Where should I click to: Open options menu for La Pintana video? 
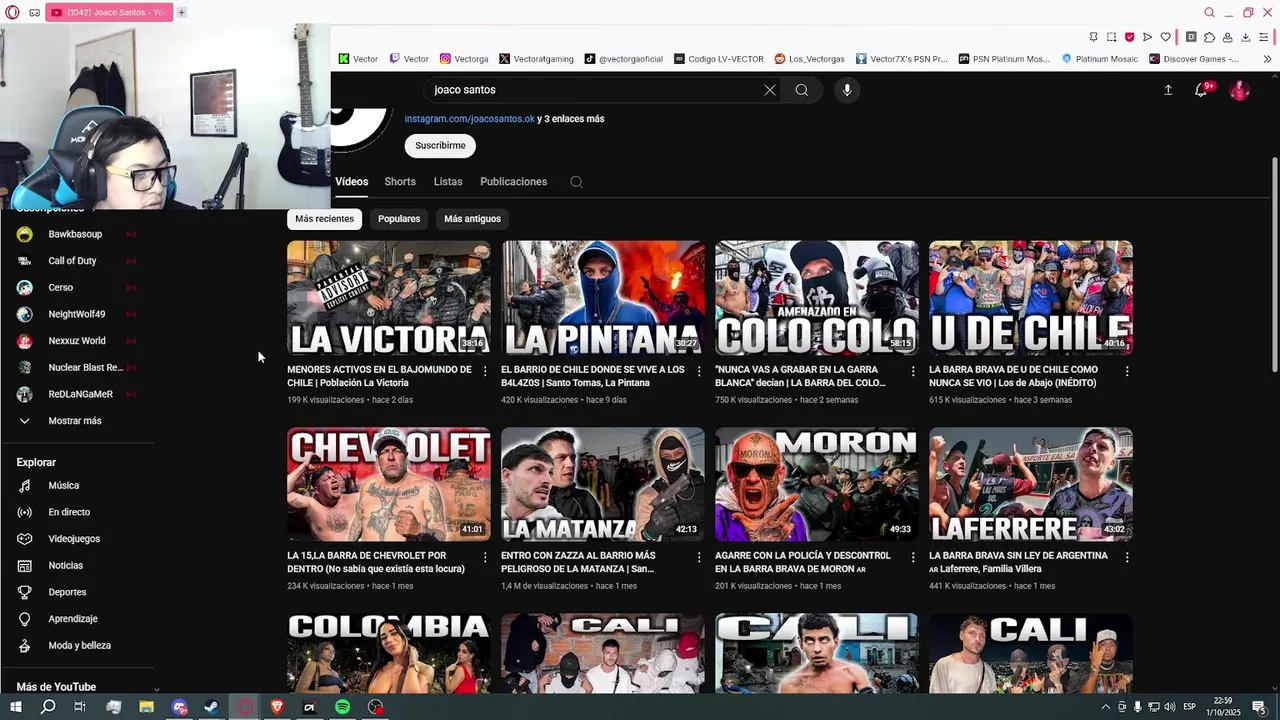pyautogui.click(x=699, y=371)
